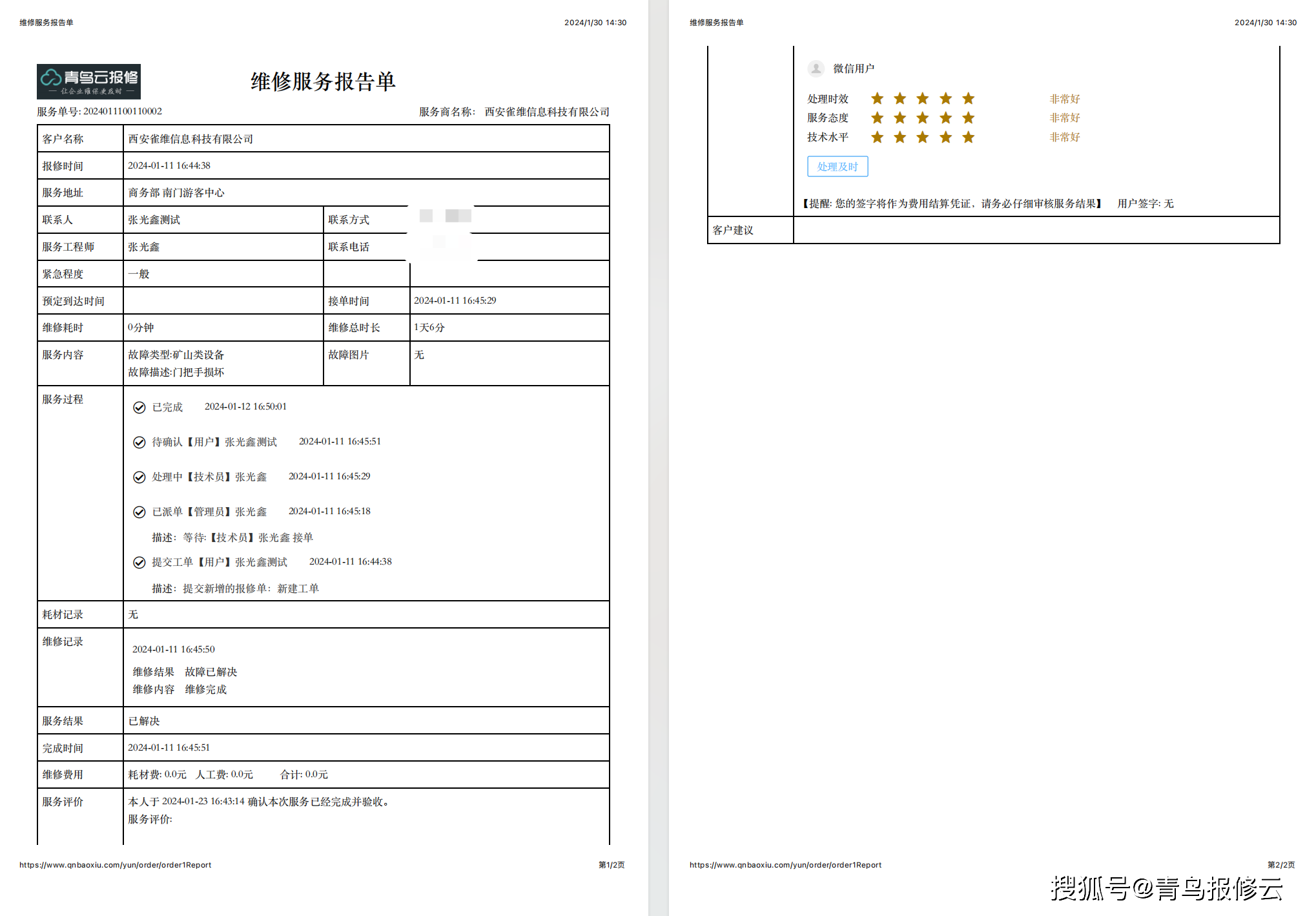Select the 维修结果 value 故障已解决

pyautogui.click(x=211, y=672)
